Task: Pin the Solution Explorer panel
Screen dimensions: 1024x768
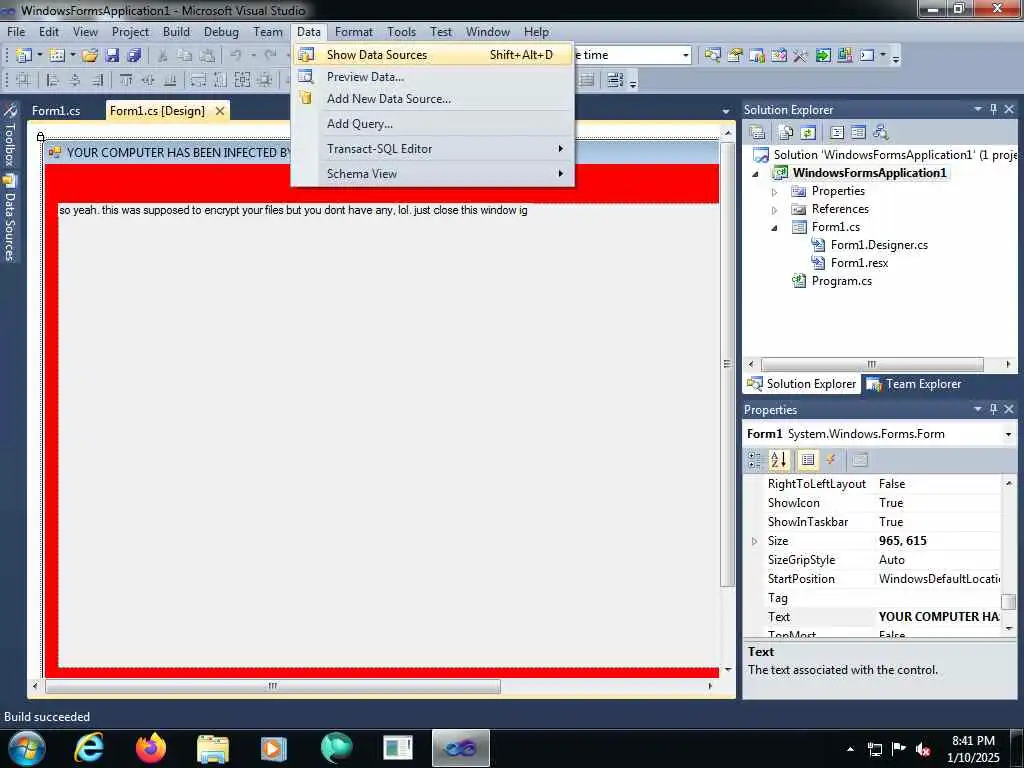Action: point(994,109)
